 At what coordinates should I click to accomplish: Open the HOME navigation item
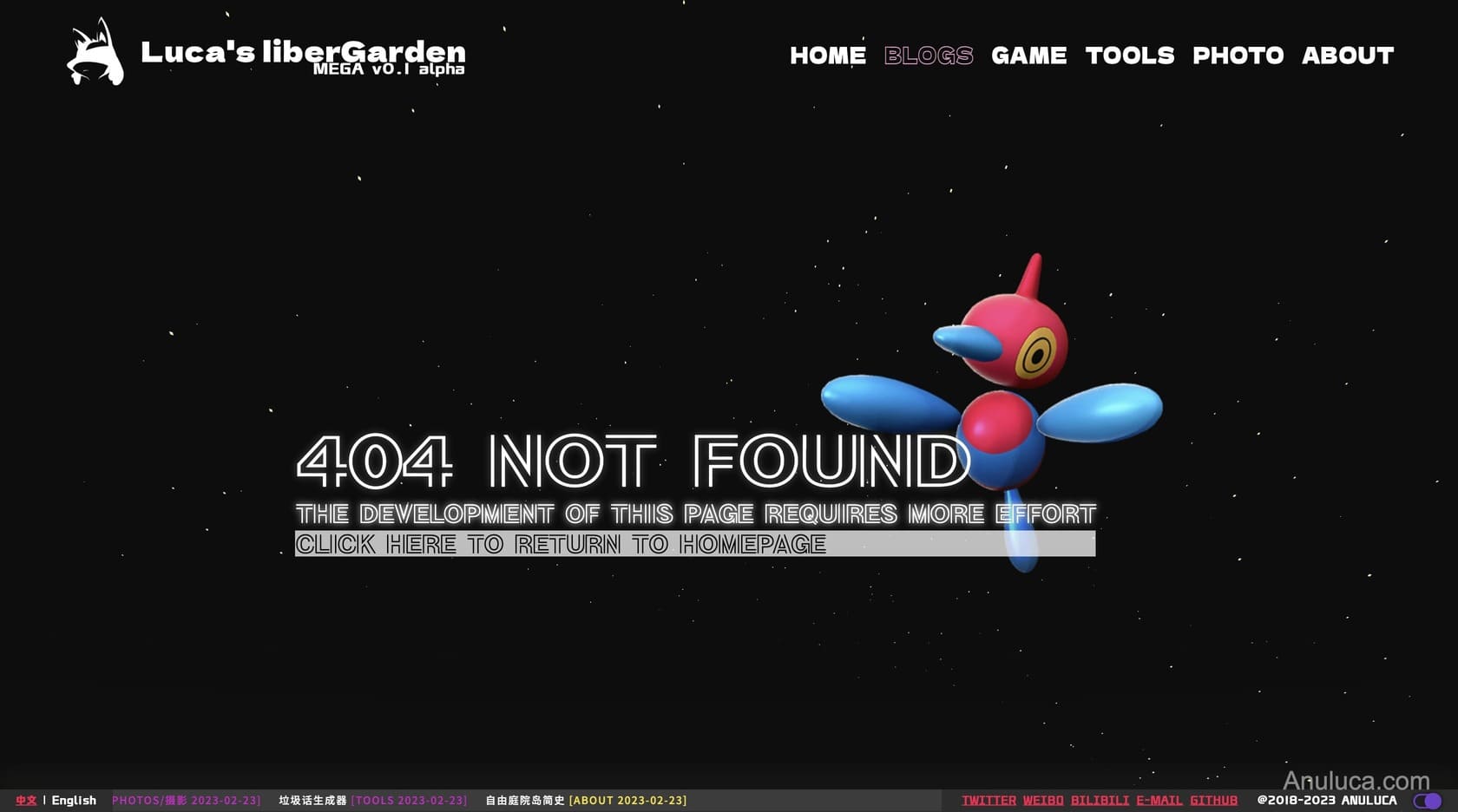pyautogui.click(x=827, y=56)
